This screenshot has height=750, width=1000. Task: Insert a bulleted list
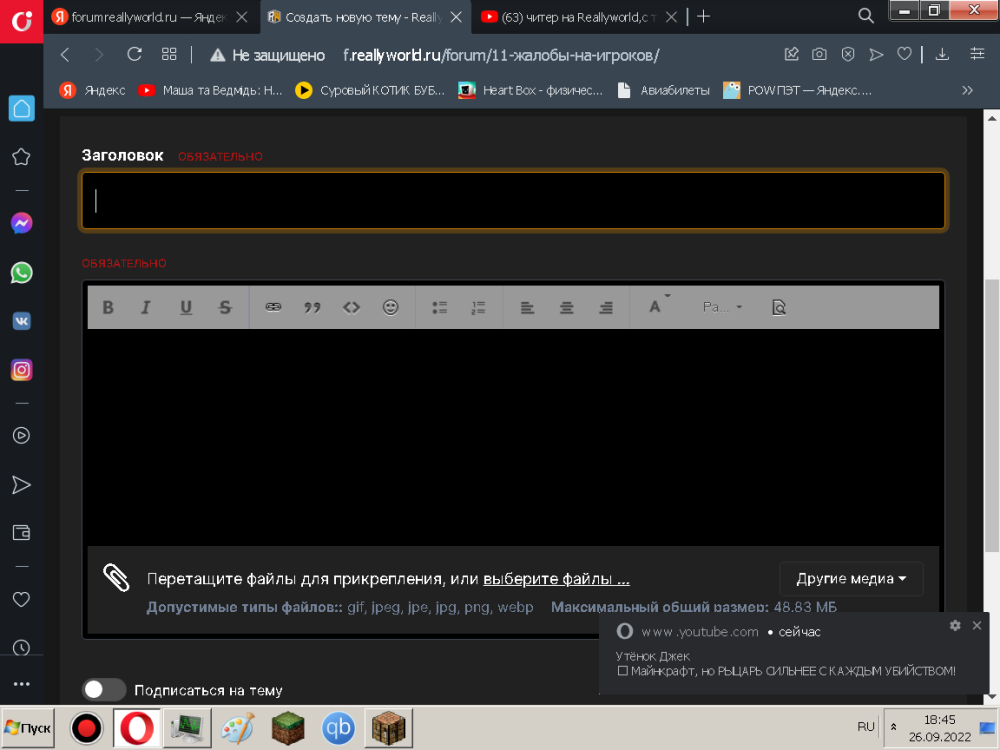(439, 307)
